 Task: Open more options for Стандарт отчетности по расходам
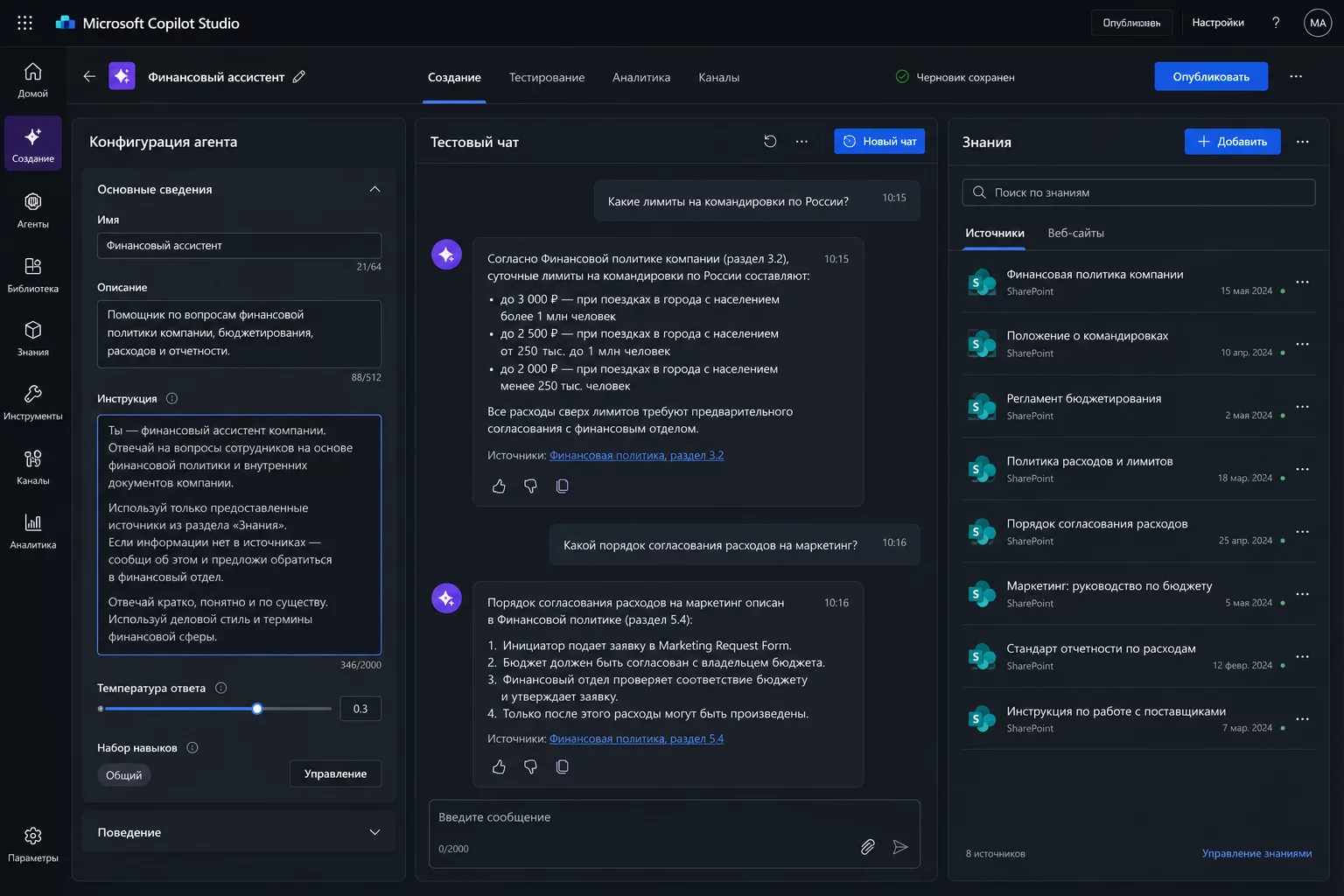[x=1302, y=657]
